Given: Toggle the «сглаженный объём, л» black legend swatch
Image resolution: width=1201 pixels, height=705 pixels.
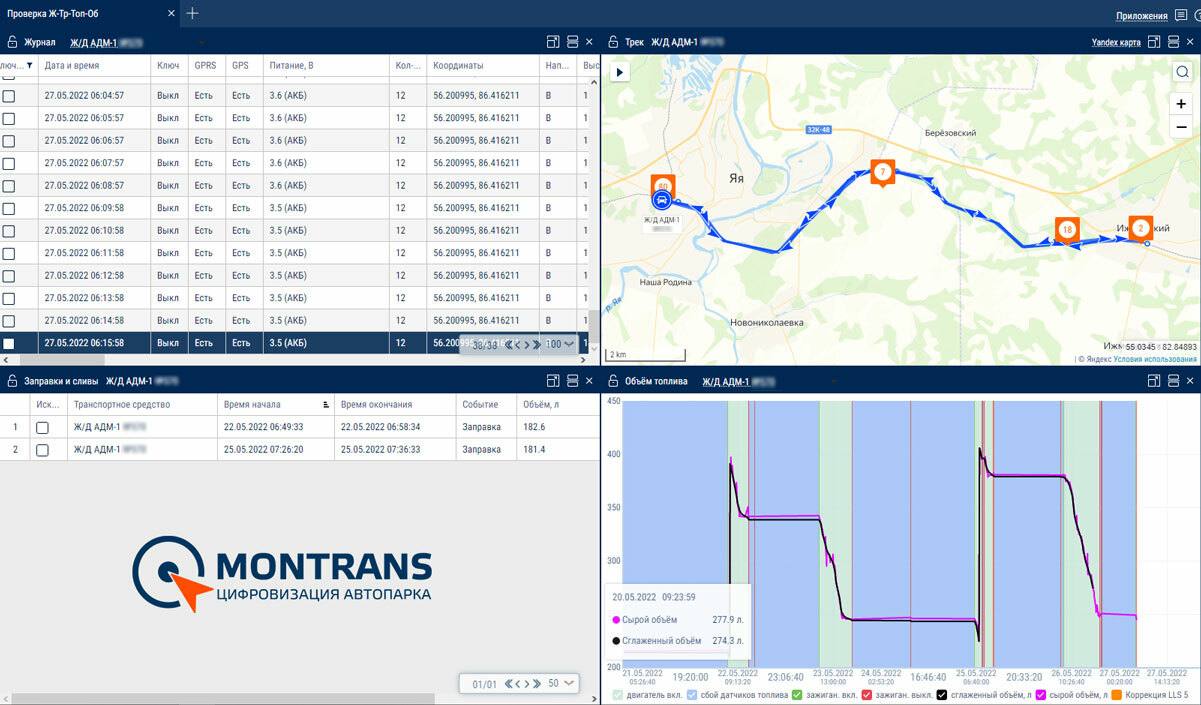Looking at the screenshot, I should coord(943,695).
